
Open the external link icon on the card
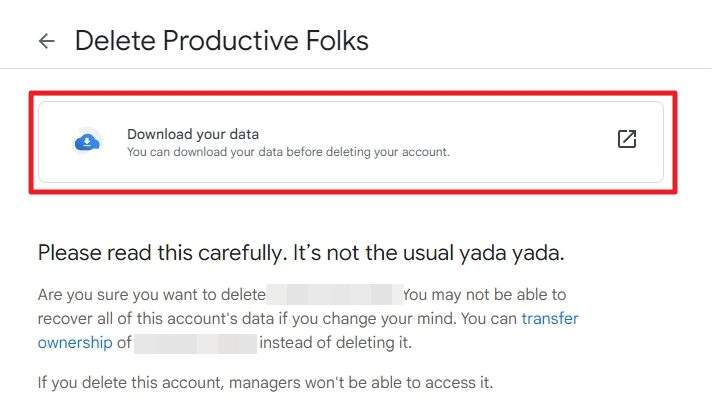tap(627, 139)
